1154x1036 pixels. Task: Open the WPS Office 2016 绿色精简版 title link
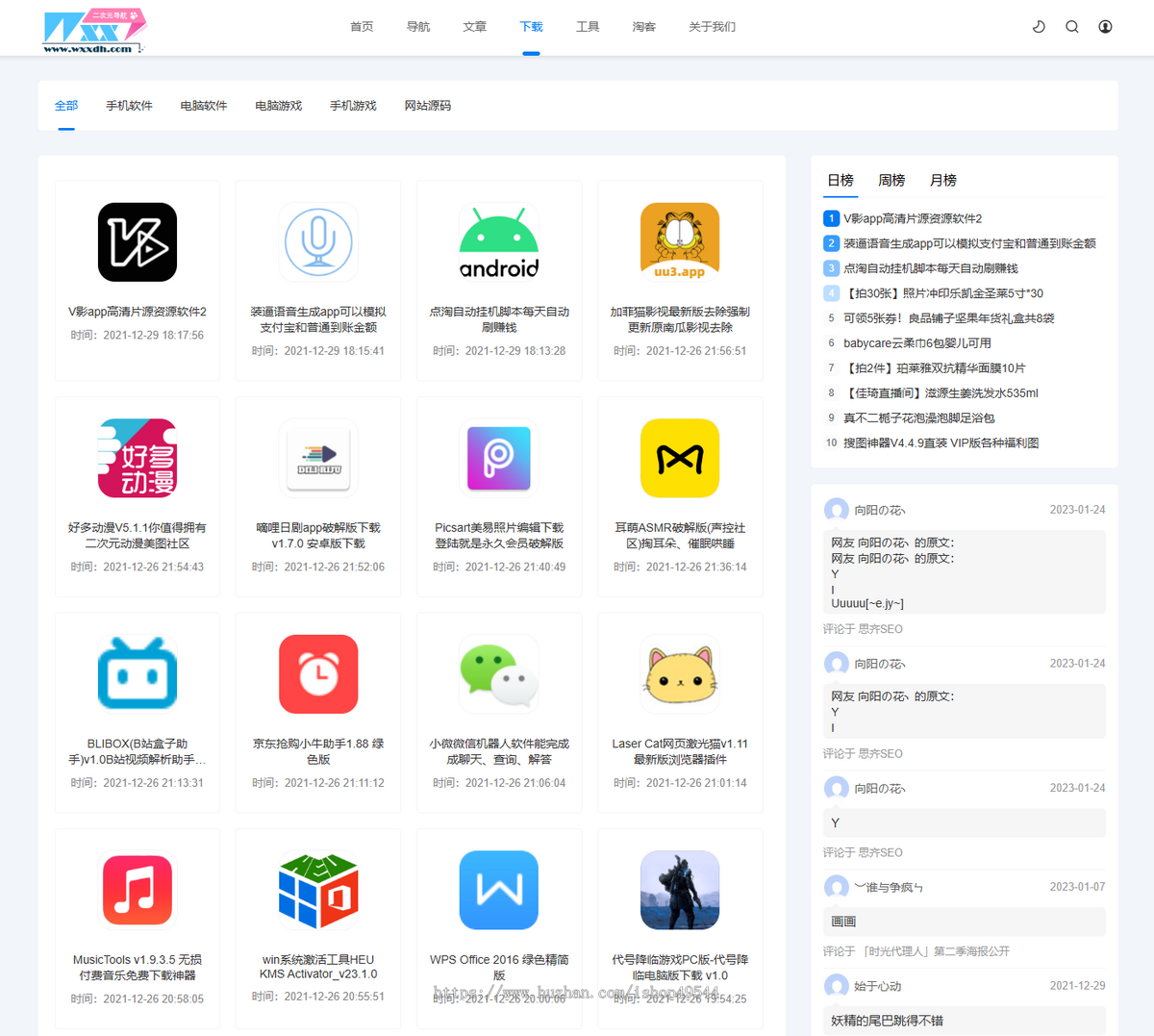coord(499,967)
